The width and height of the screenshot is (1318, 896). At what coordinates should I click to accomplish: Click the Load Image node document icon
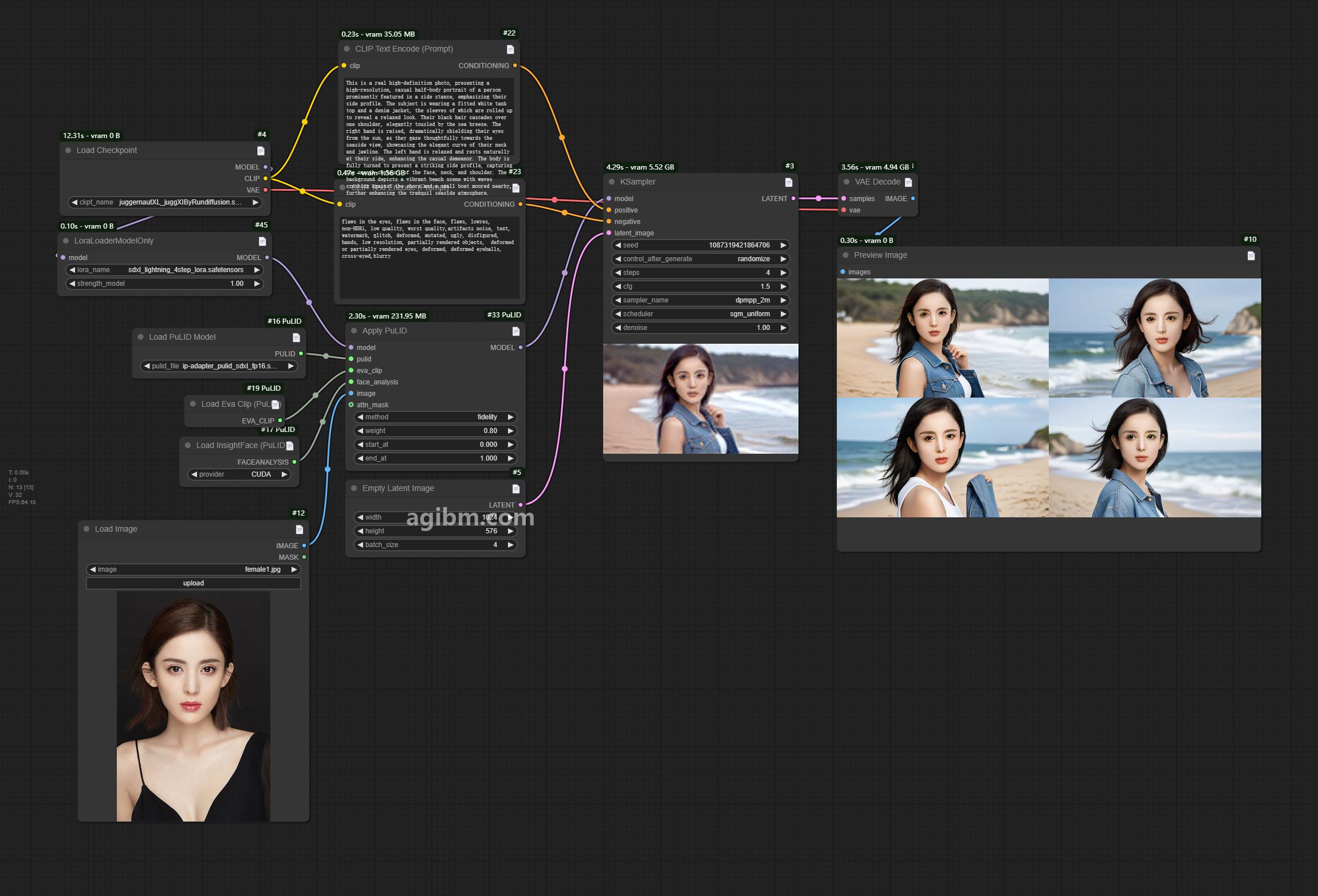pos(299,529)
